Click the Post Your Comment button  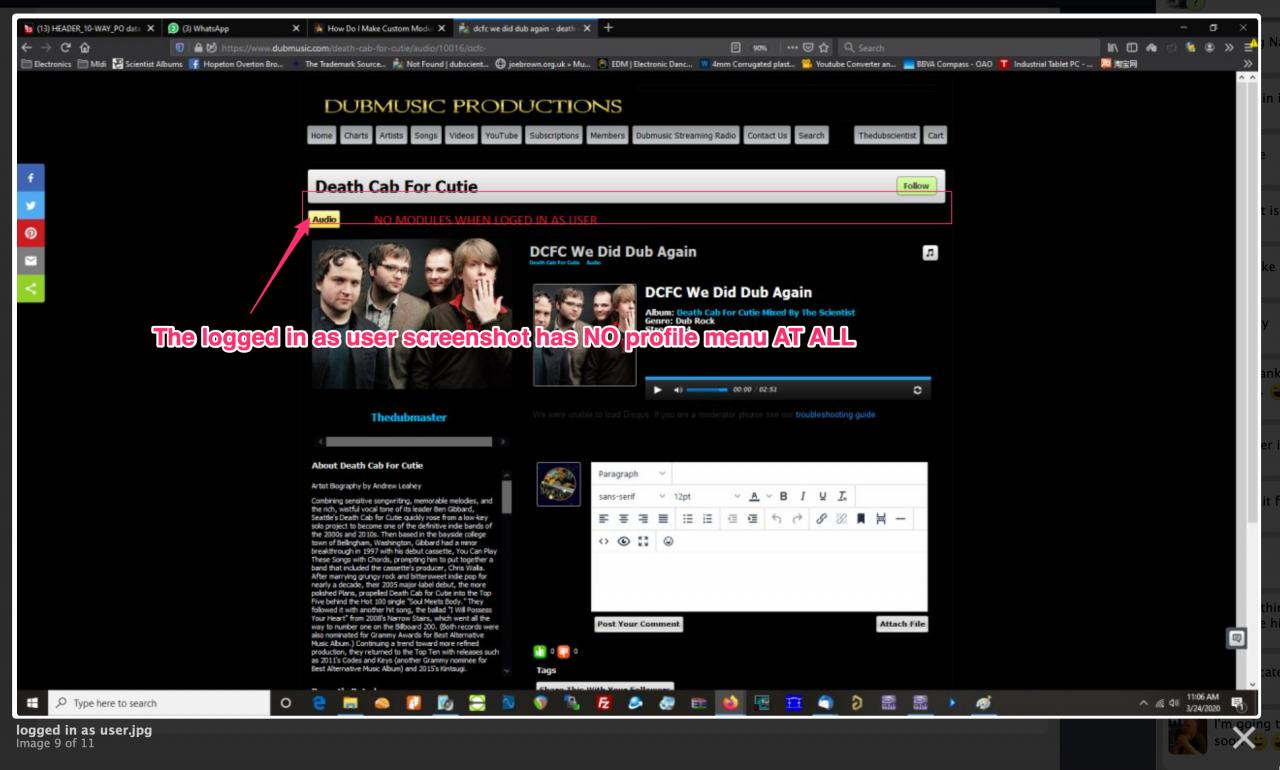(x=638, y=624)
